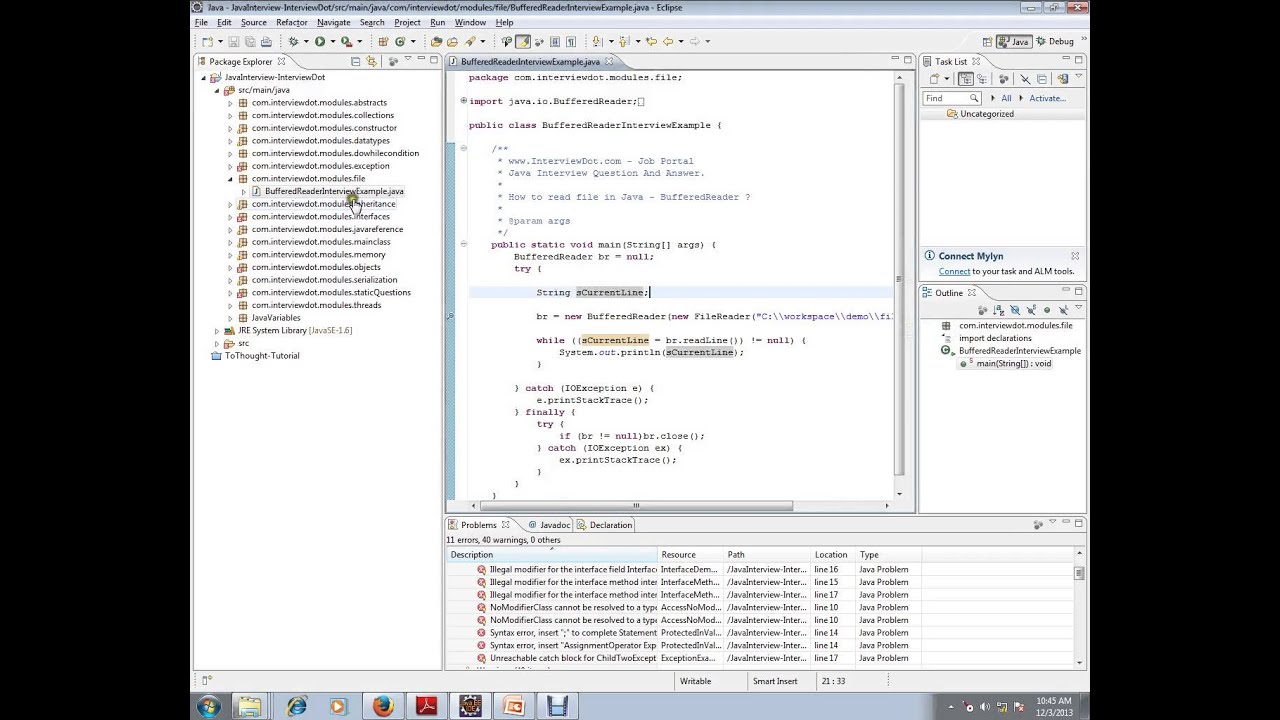
Task: Open the Navigate menu
Action: tap(334, 22)
